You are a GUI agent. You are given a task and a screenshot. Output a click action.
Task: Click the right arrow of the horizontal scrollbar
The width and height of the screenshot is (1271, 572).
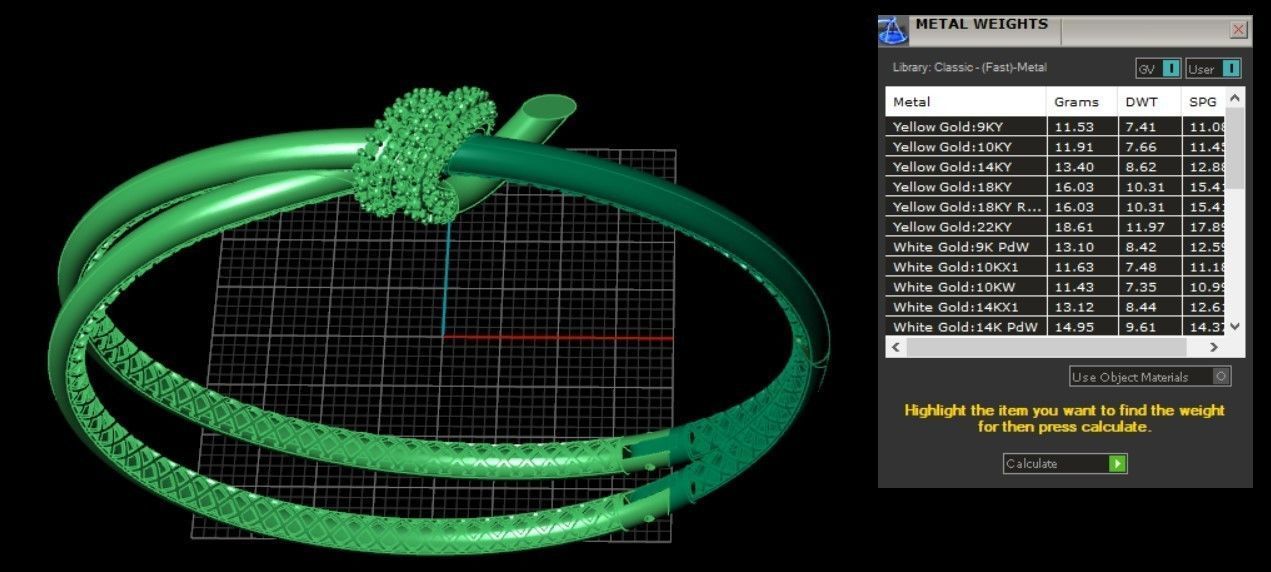(x=1214, y=347)
